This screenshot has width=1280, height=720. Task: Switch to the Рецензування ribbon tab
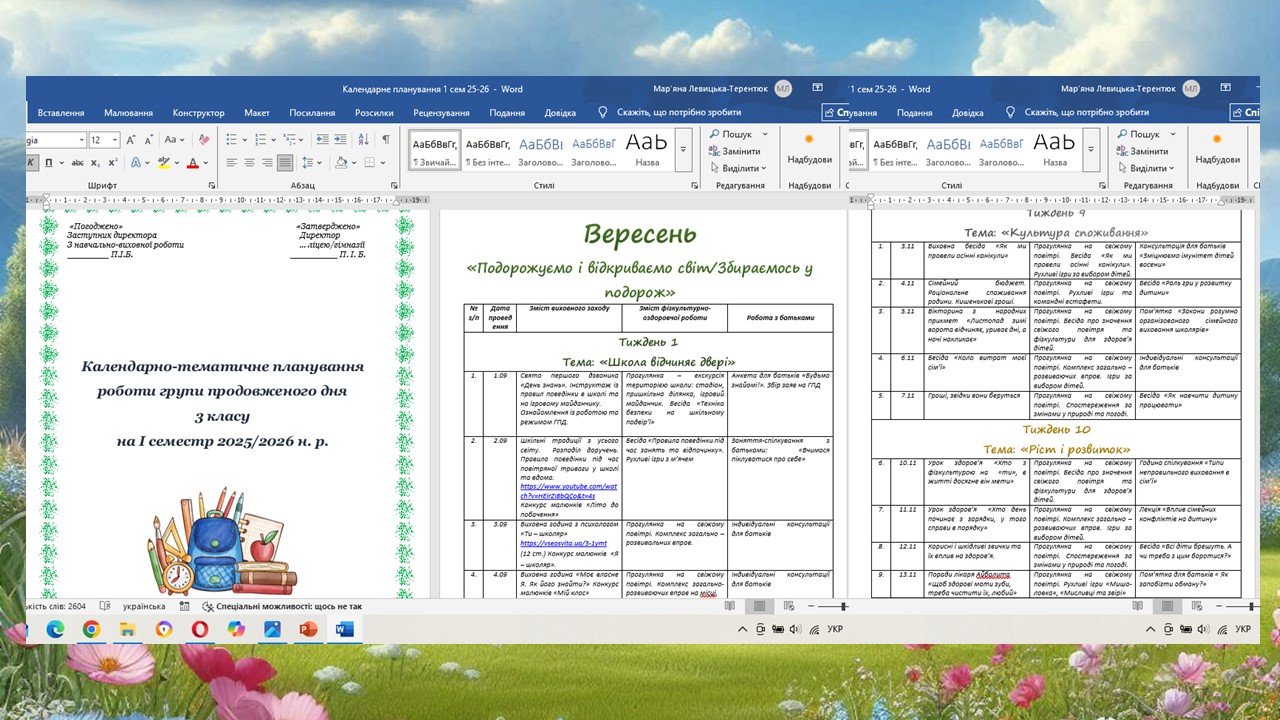point(441,113)
